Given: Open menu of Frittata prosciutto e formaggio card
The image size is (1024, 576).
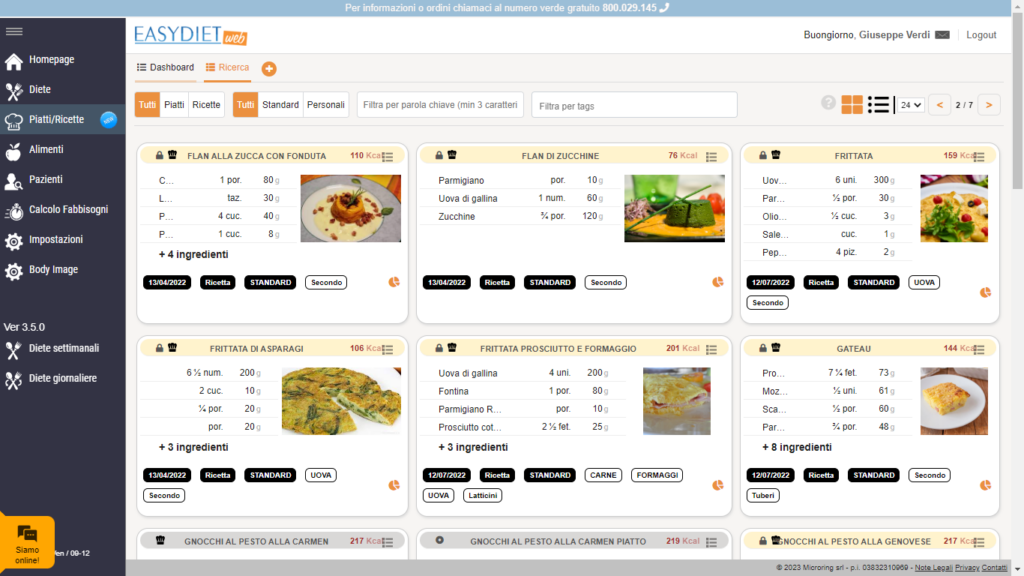Looking at the screenshot, I should pyautogui.click(x=712, y=349).
